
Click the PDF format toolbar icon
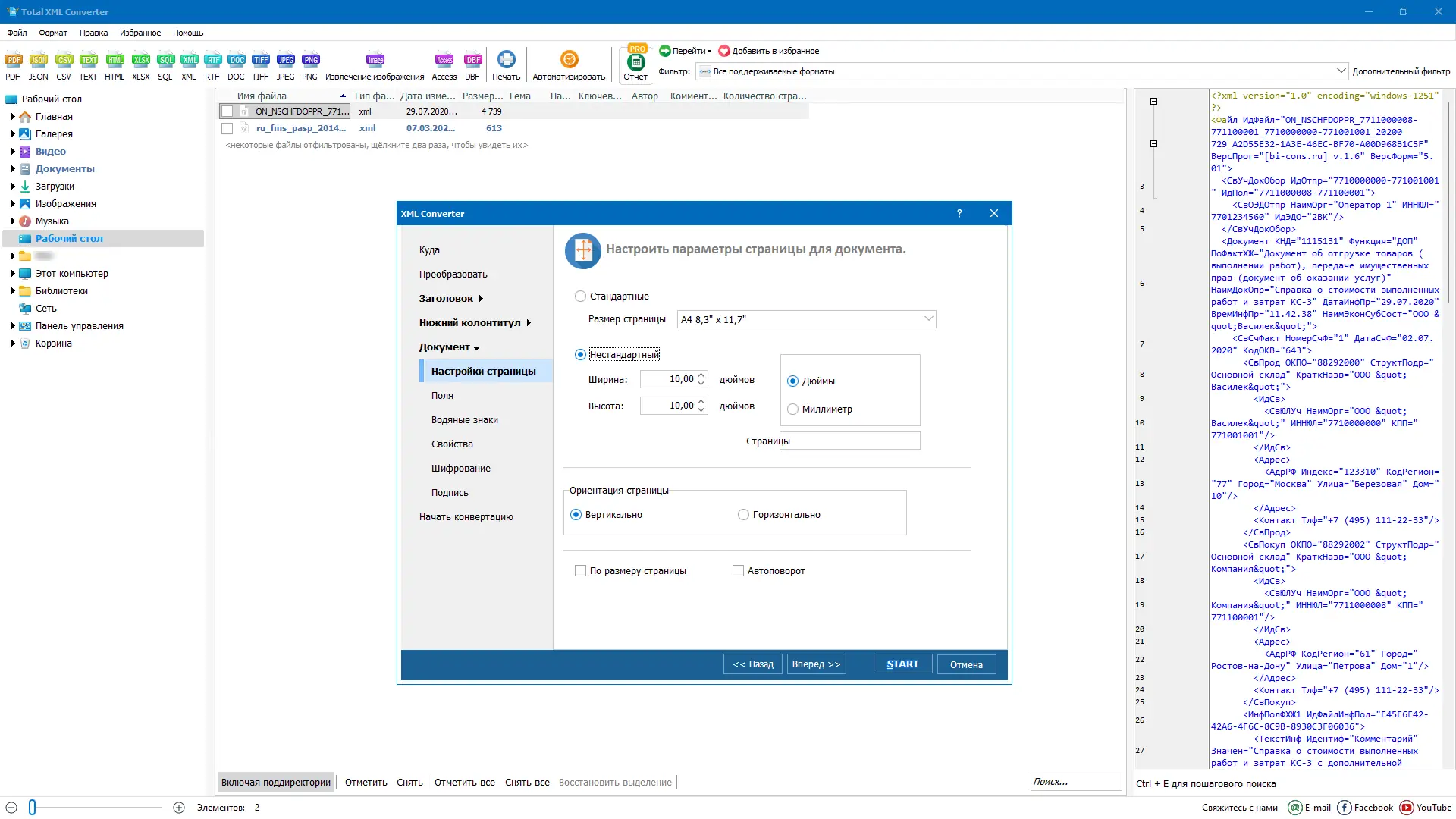coord(13,61)
